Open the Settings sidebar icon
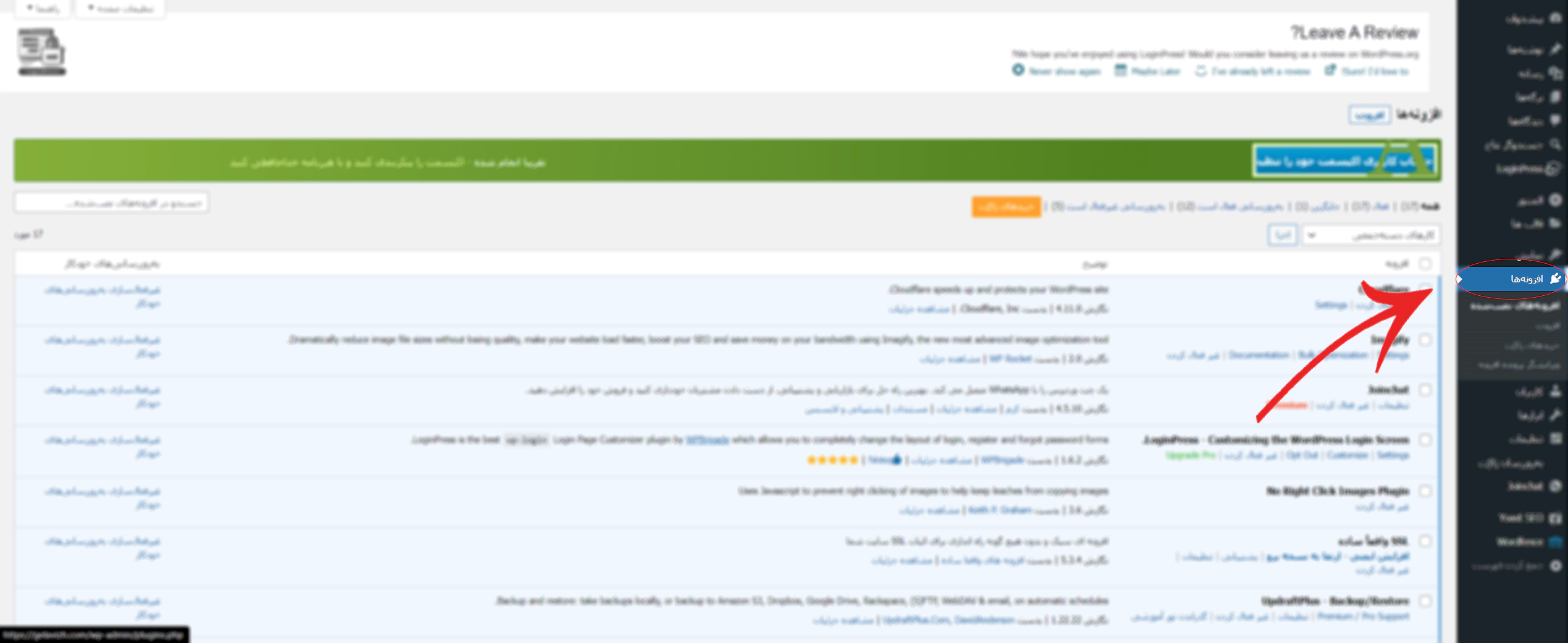 [x=1555, y=439]
